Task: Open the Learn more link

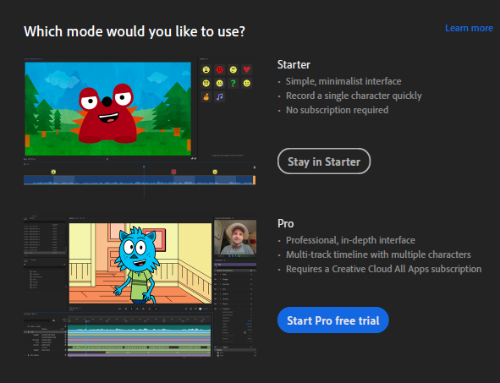Action: pyautogui.click(x=469, y=28)
